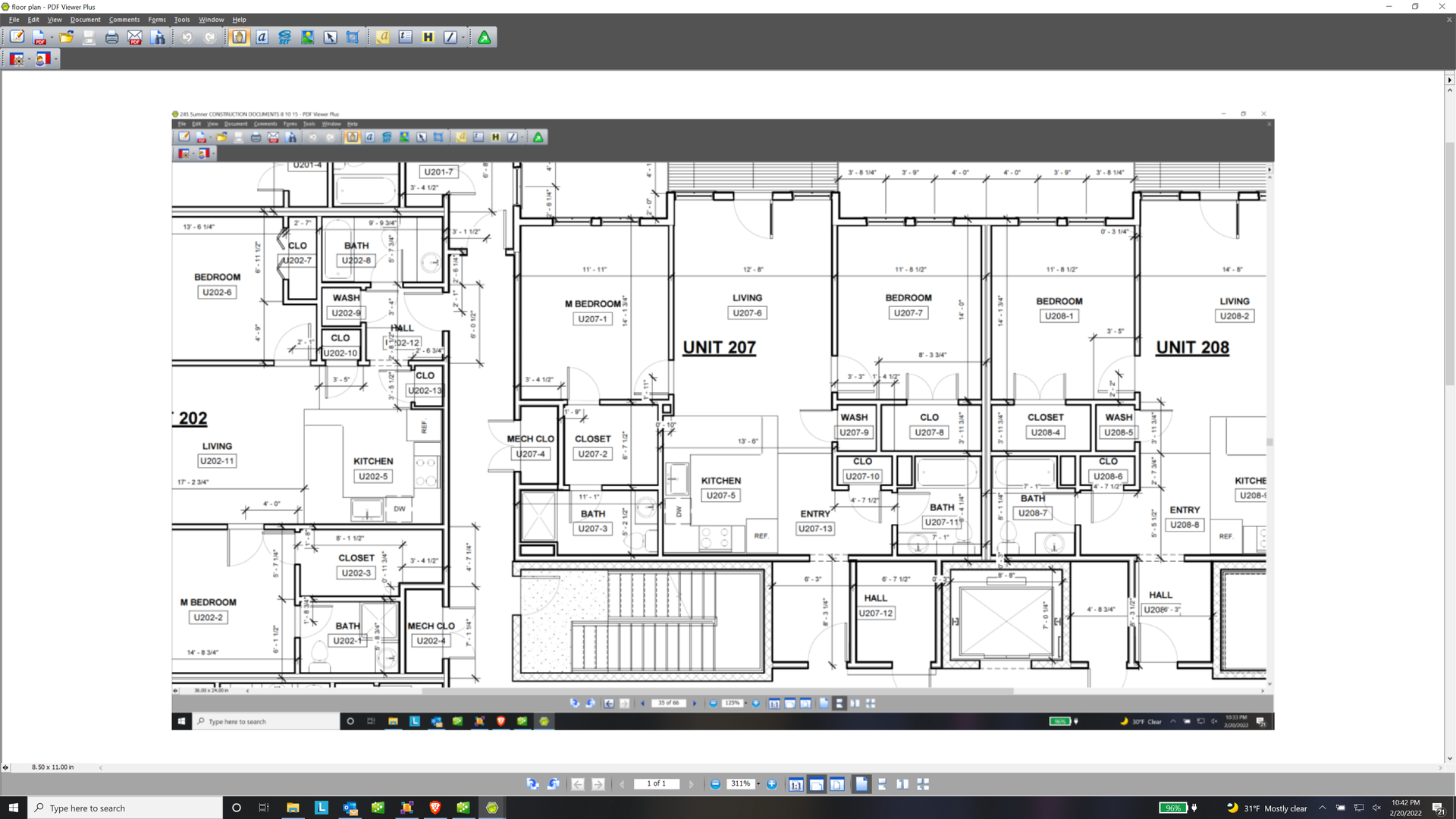
Task: Open the Comments menu
Action: point(124,20)
